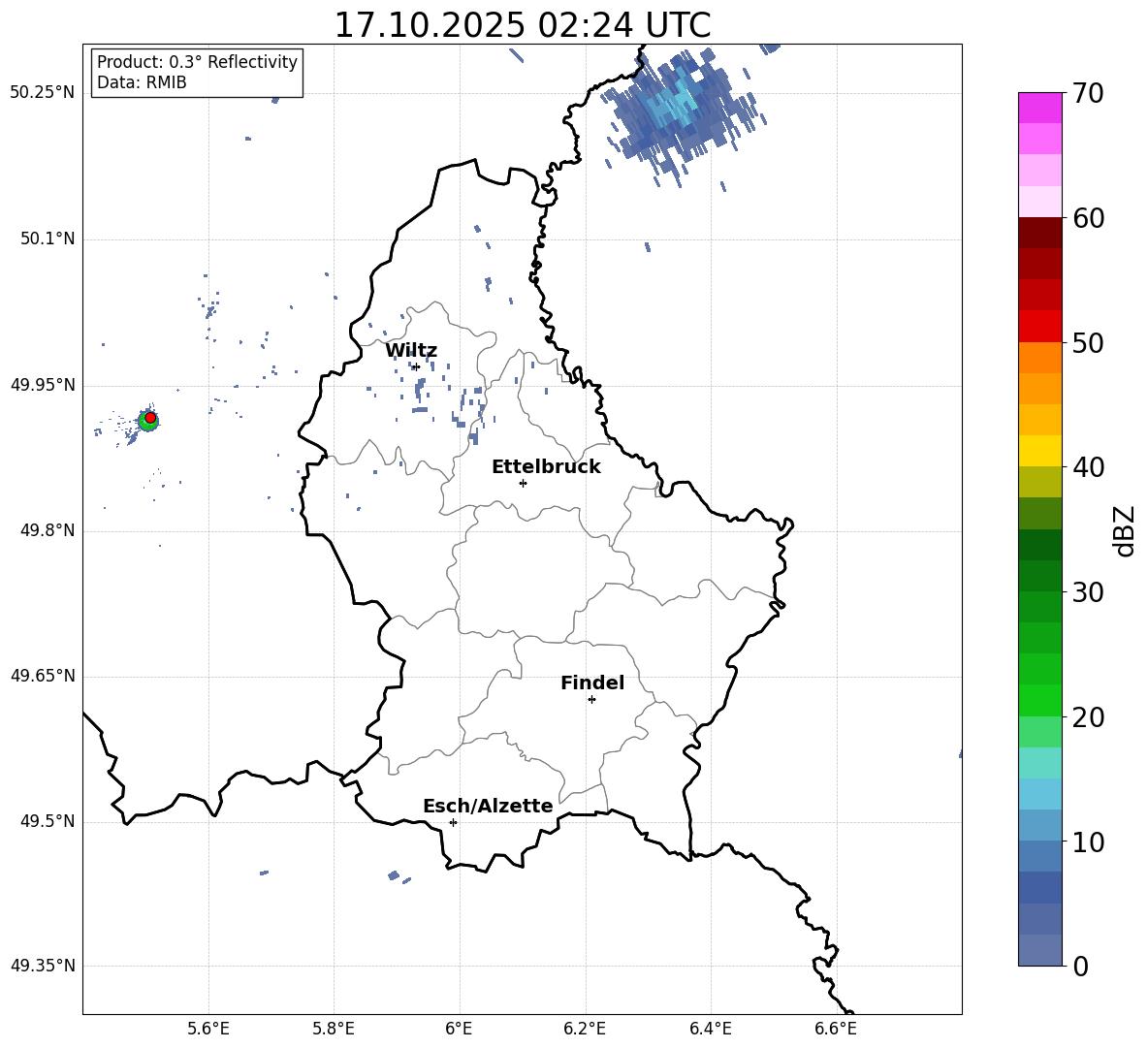Image resolution: width=1148 pixels, height=1048 pixels.
Task: Pick the yellow colorbar swatch just above 40
Action: (1039, 451)
